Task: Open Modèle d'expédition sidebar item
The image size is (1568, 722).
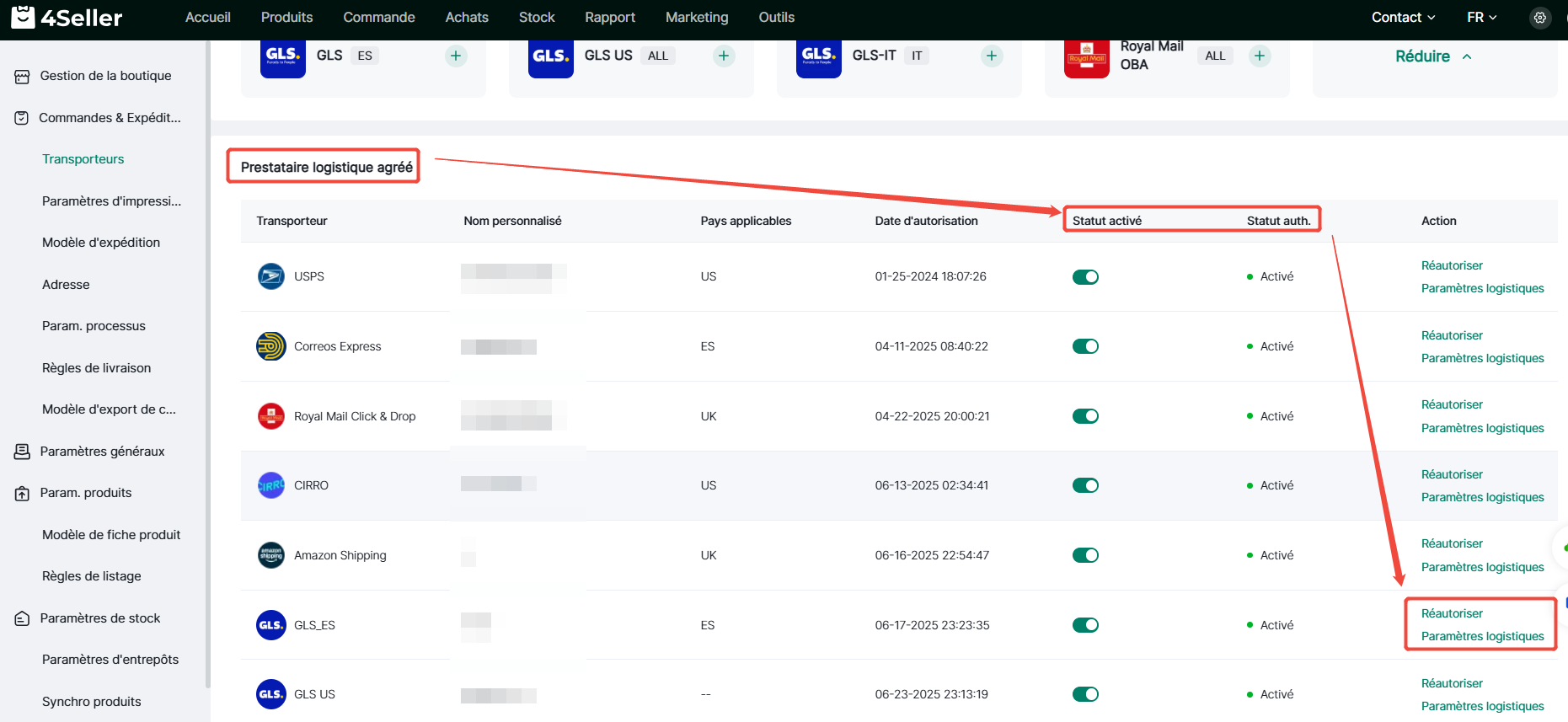Action: click(101, 243)
